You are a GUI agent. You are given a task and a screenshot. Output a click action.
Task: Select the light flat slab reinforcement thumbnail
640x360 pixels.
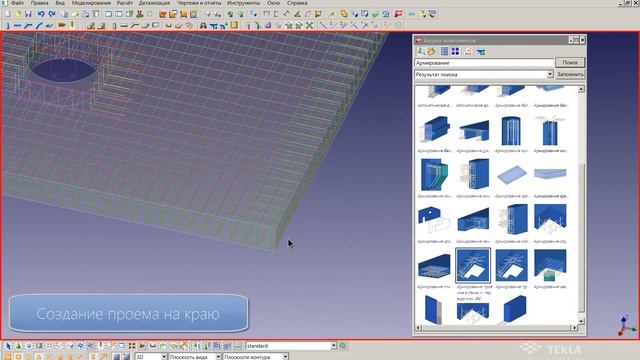(512, 175)
